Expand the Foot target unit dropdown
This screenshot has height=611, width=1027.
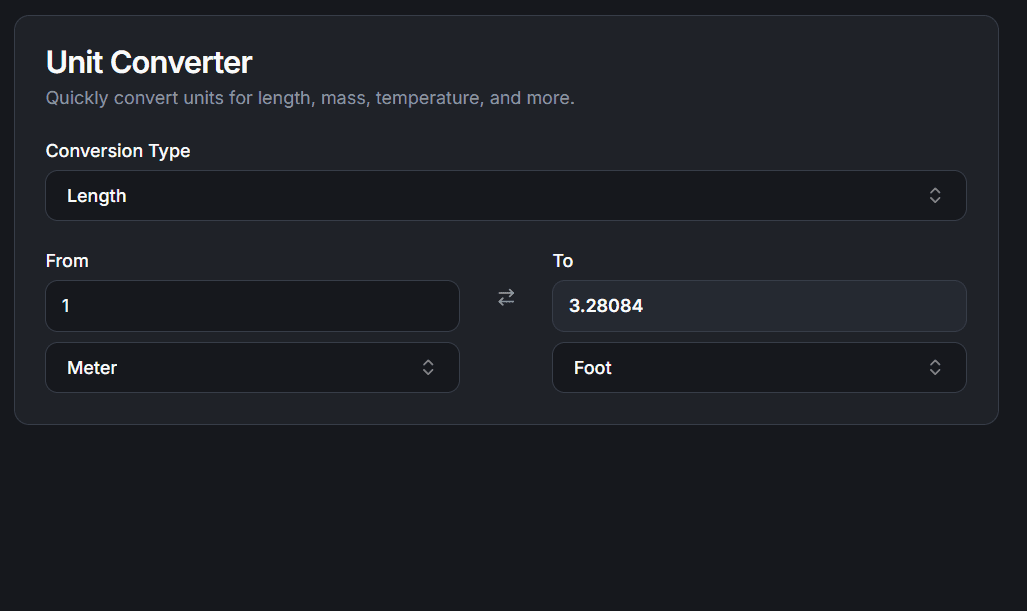759,368
